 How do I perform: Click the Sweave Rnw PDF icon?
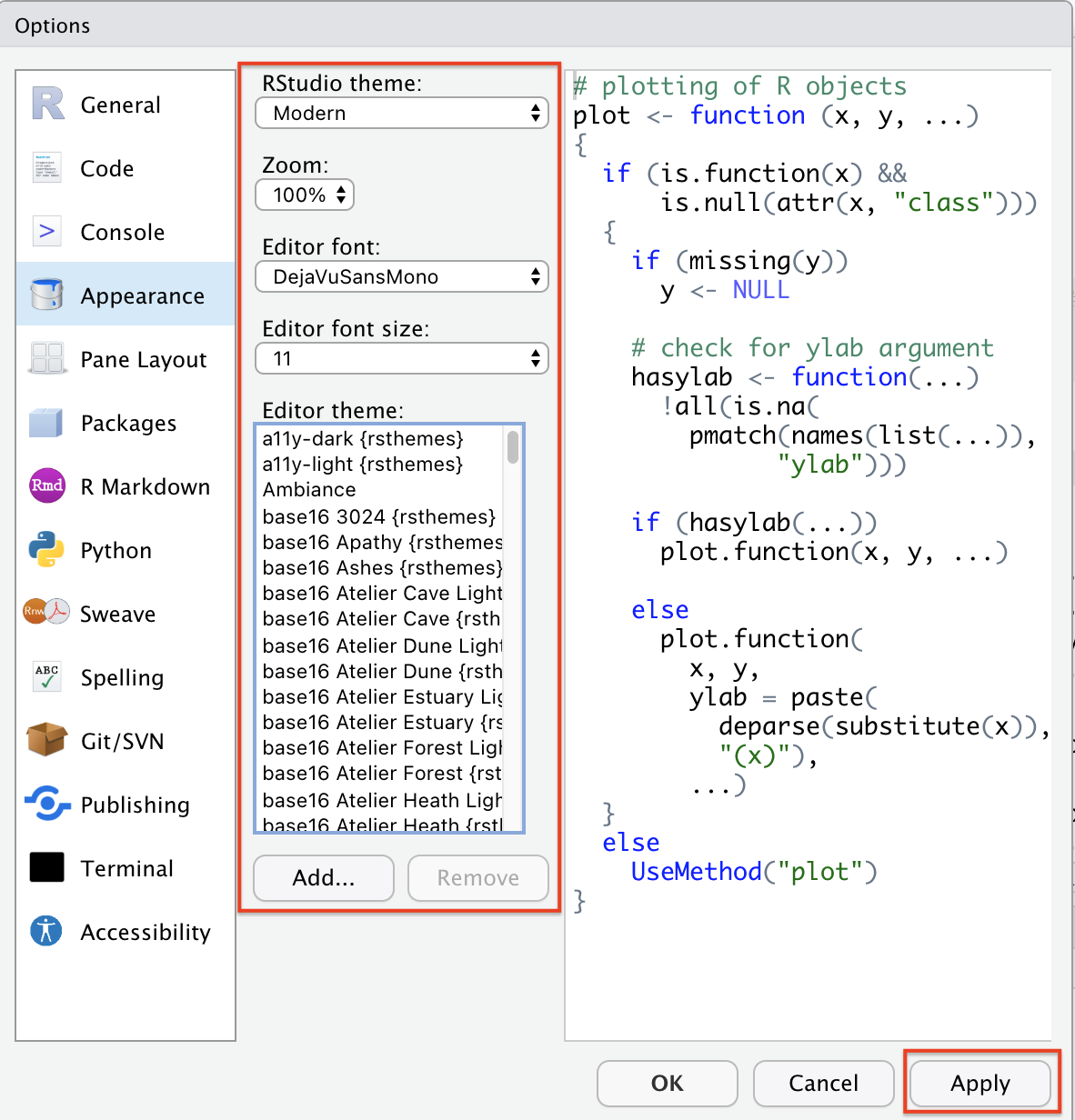pyautogui.click(x=46, y=612)
